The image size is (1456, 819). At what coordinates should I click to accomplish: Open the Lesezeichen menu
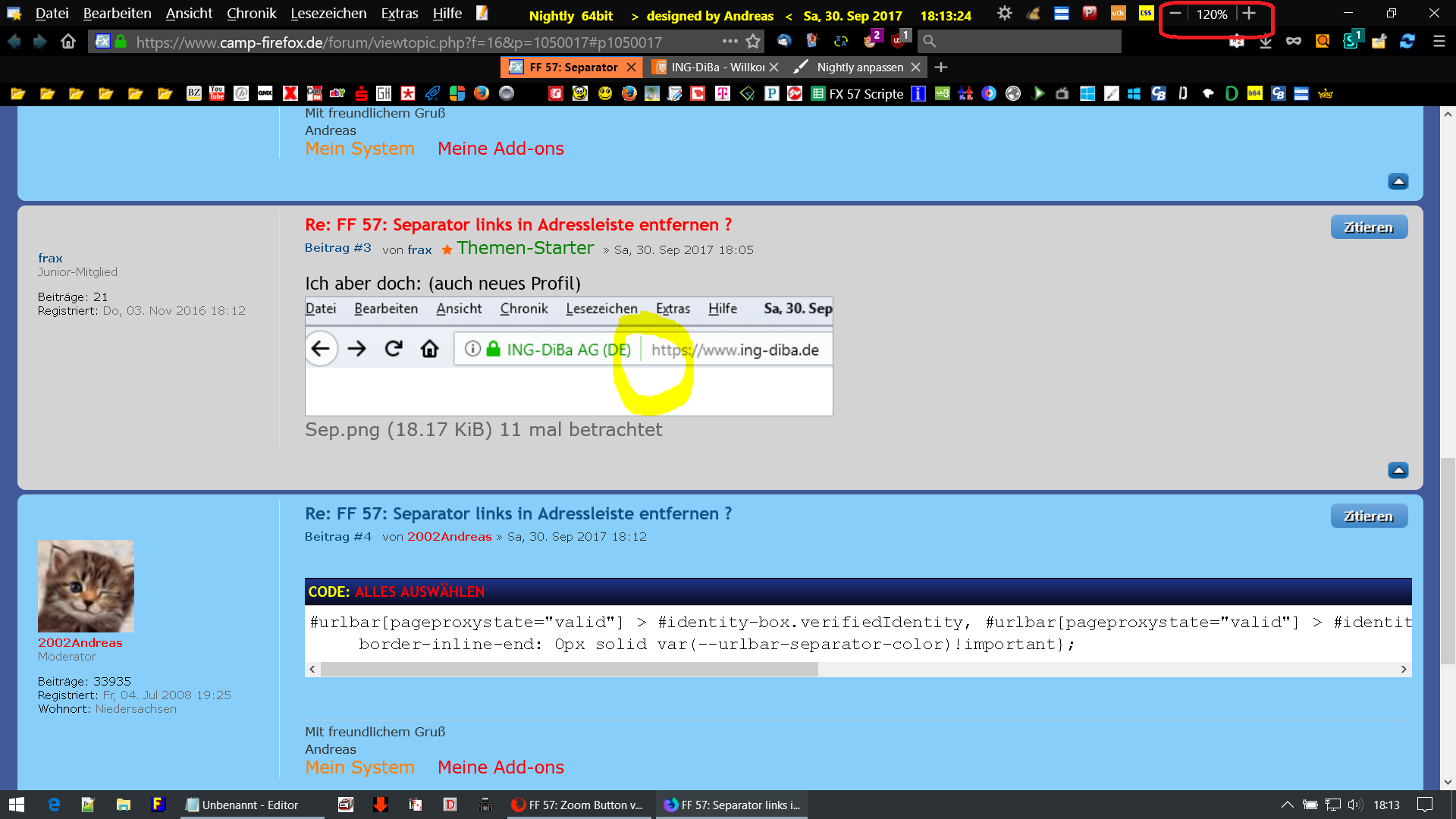tap(328, 14)
